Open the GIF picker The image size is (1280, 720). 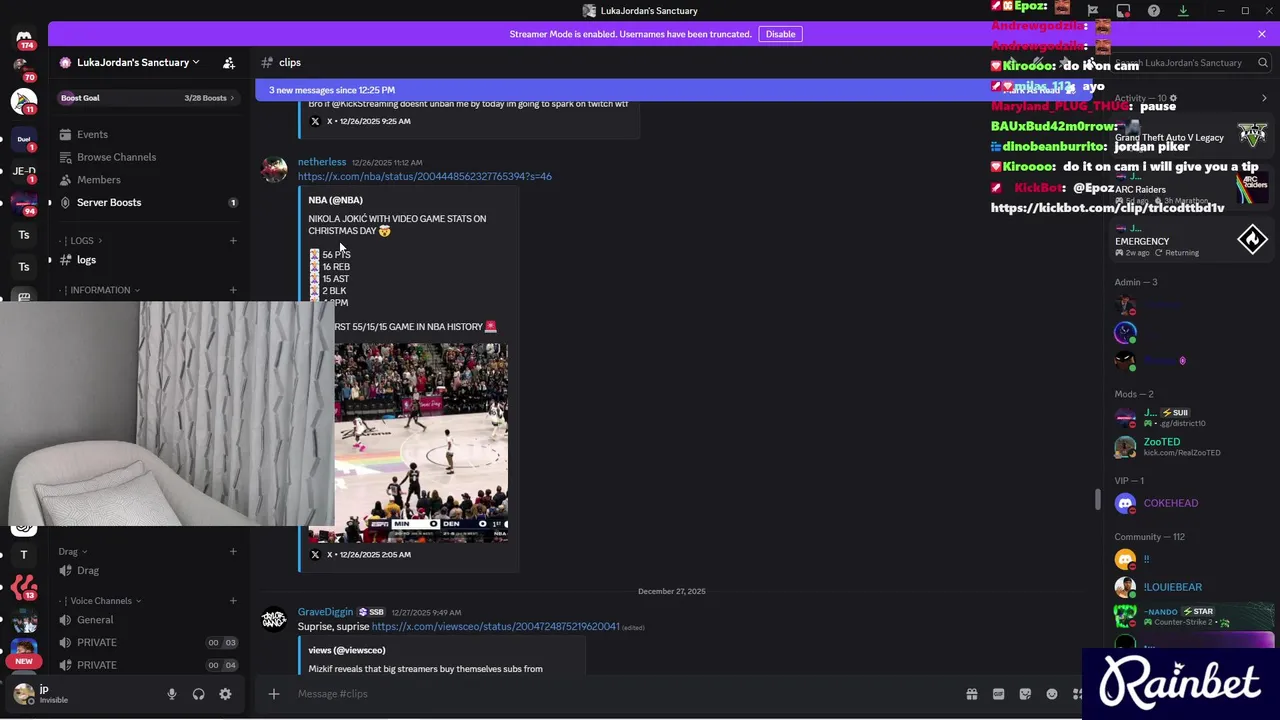(998, 694)
